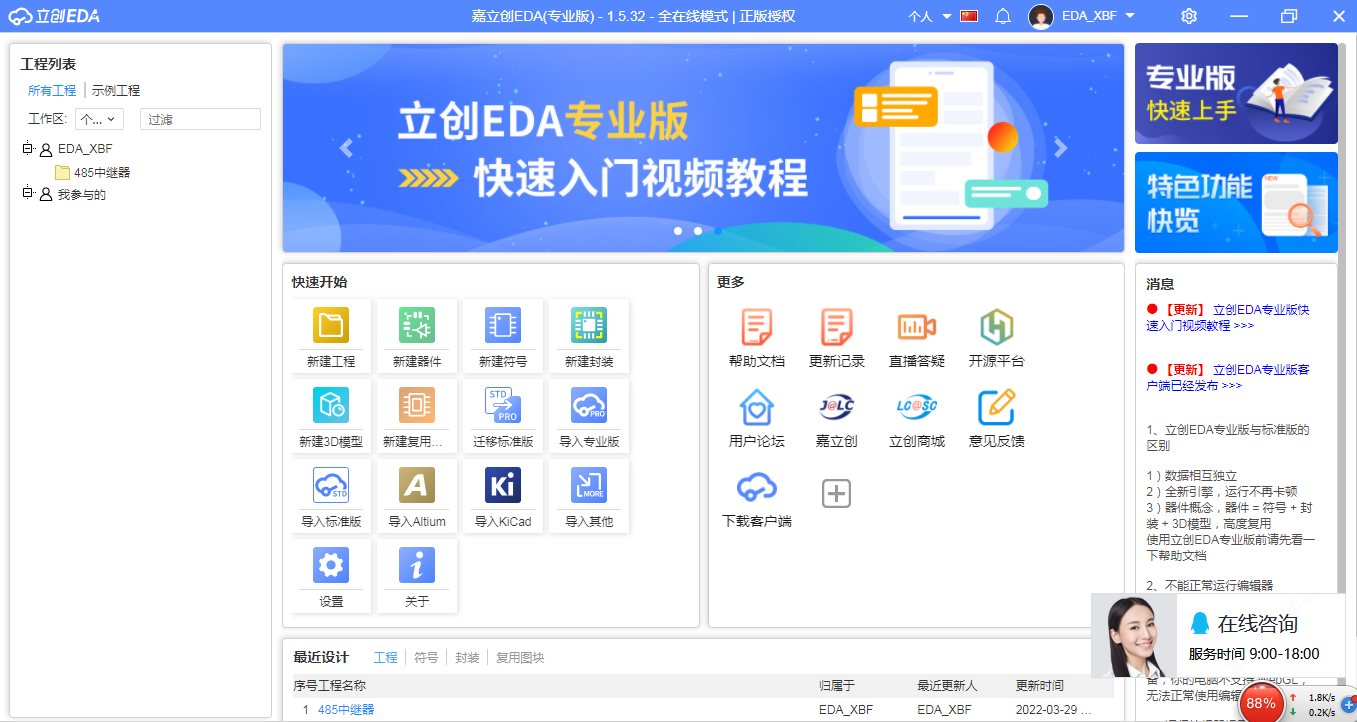
Task: Switch to 所有工程 tab
Action: [x=52, y=90]
